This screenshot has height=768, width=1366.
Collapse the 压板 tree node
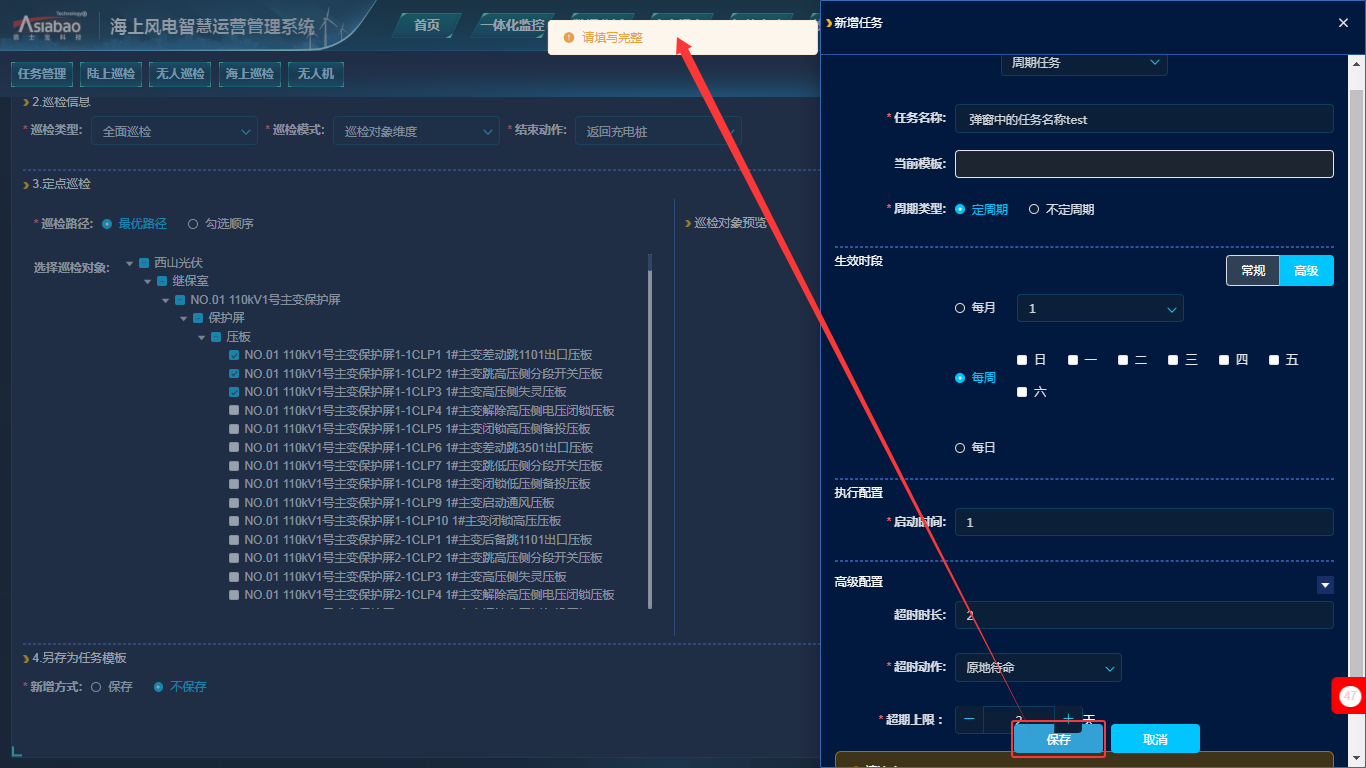(202, 337)
